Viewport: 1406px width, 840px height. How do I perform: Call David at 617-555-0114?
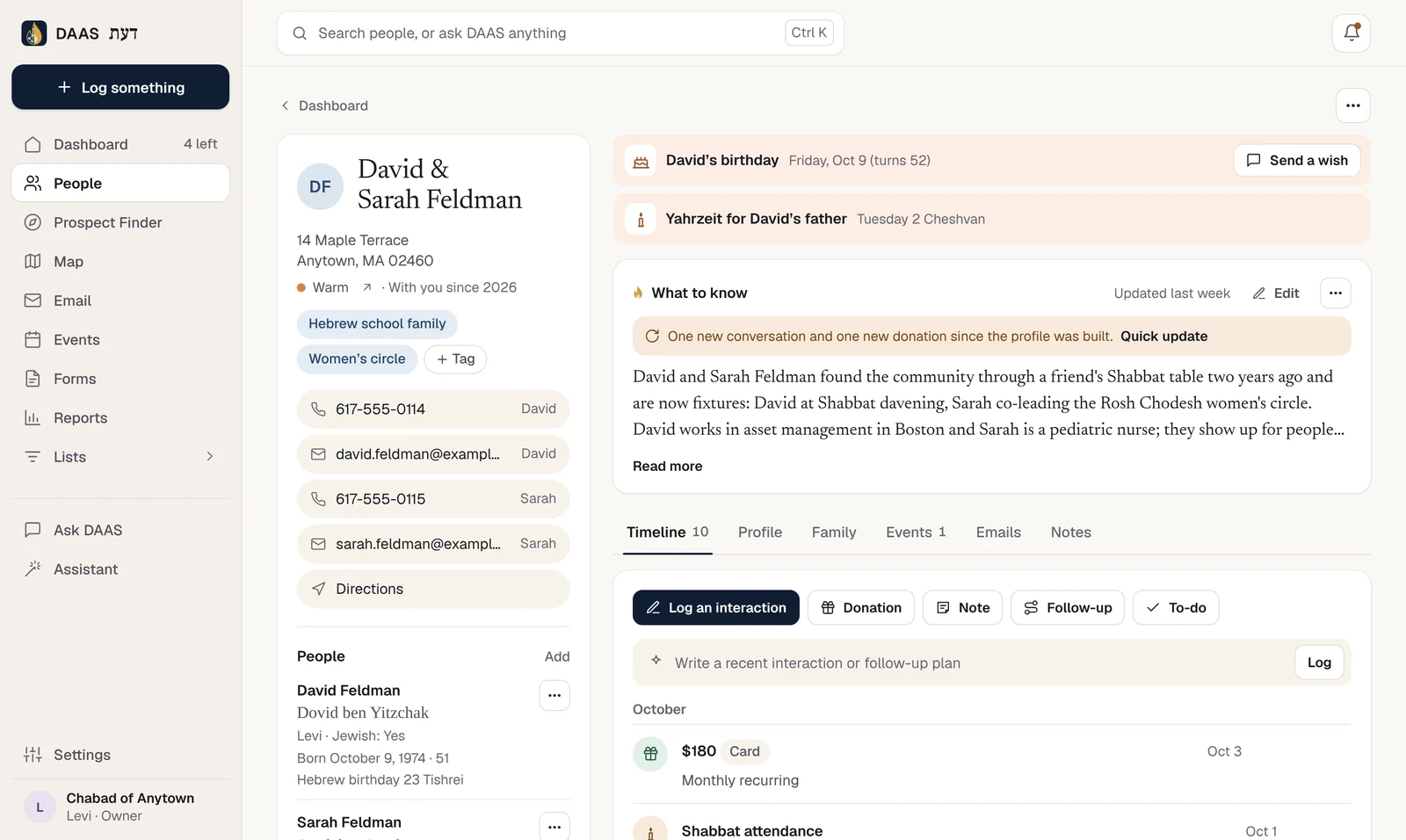(x=432, y=409)
